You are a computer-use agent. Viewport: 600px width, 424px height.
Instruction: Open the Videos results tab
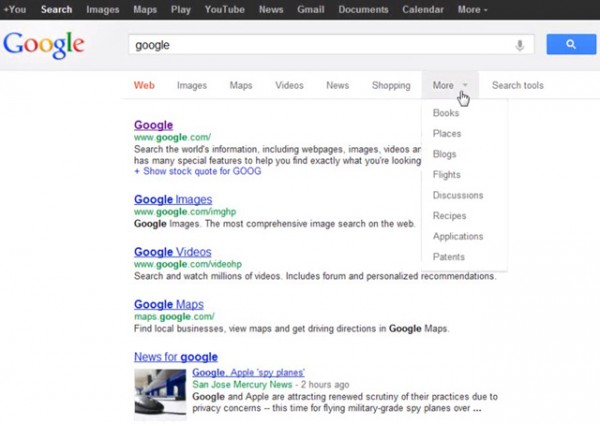pos(289,86)
